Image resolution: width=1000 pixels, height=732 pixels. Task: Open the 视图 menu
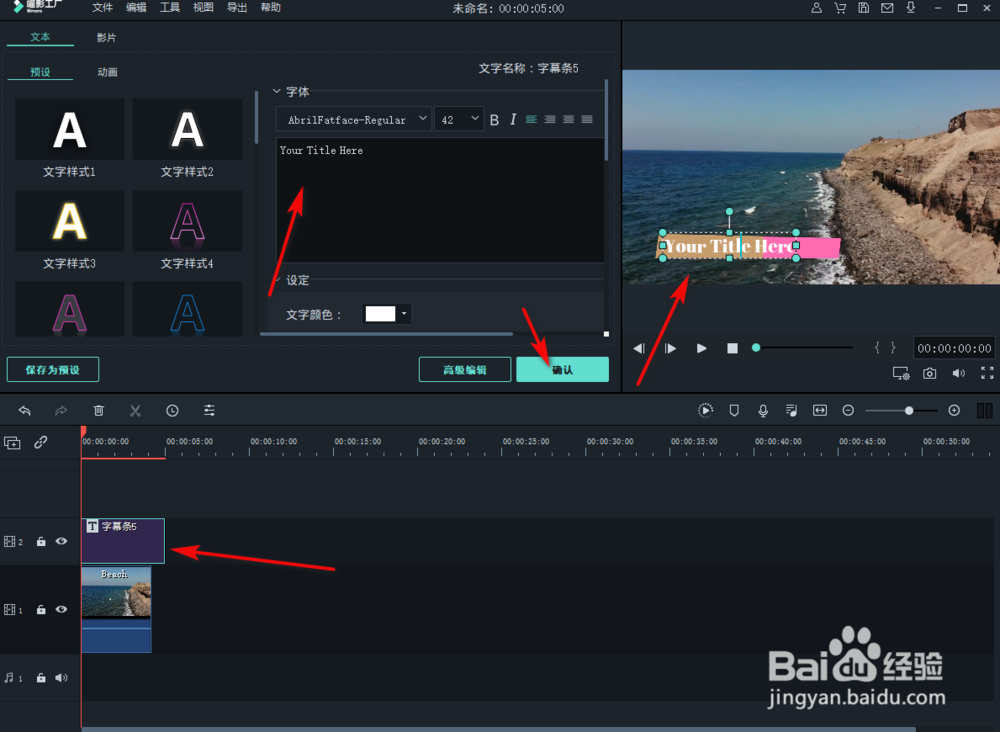tap(203, 8)
